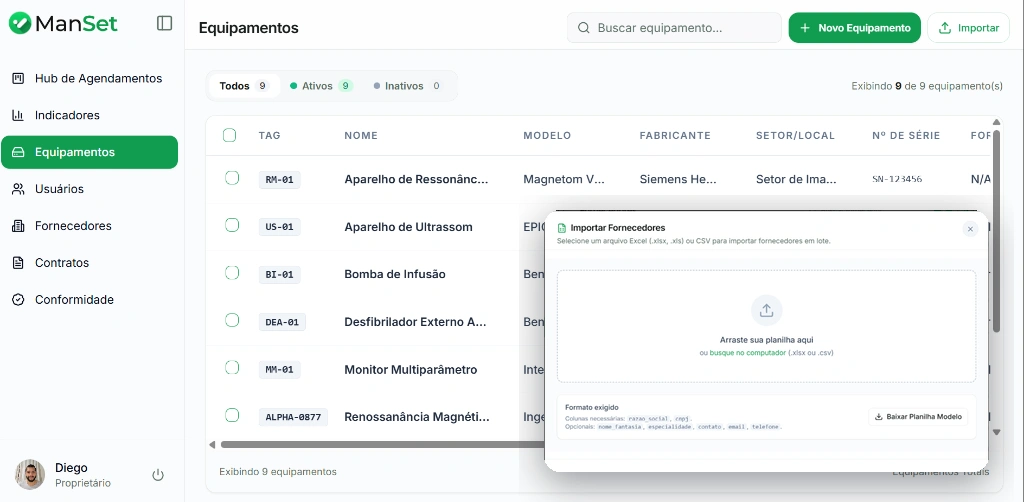Click the SN-123456 serial number cell
Viewport: 1024px width, 502px height.
point(897,179)
